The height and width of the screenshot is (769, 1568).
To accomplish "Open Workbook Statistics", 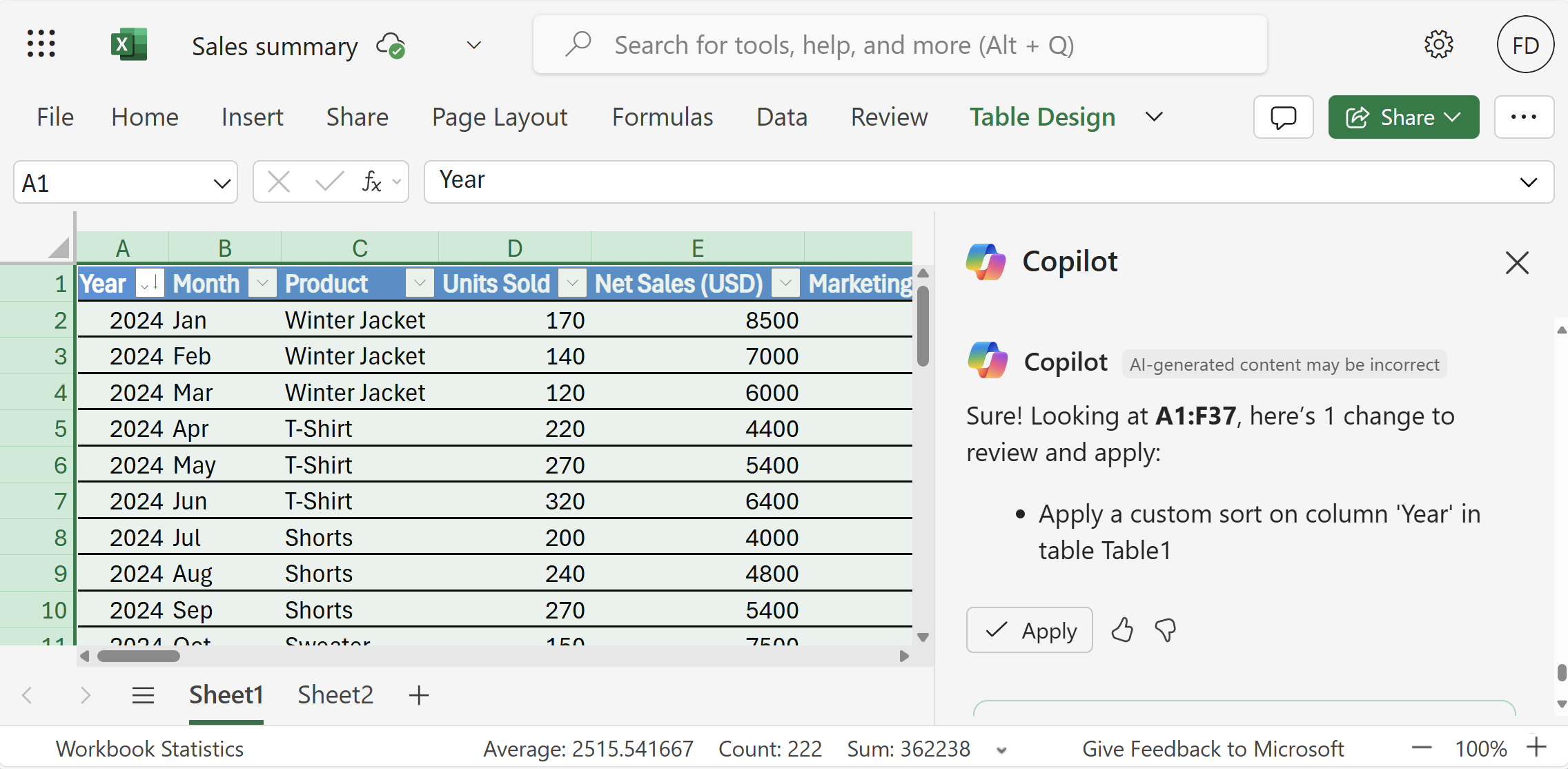I will (x=150, y=749).
